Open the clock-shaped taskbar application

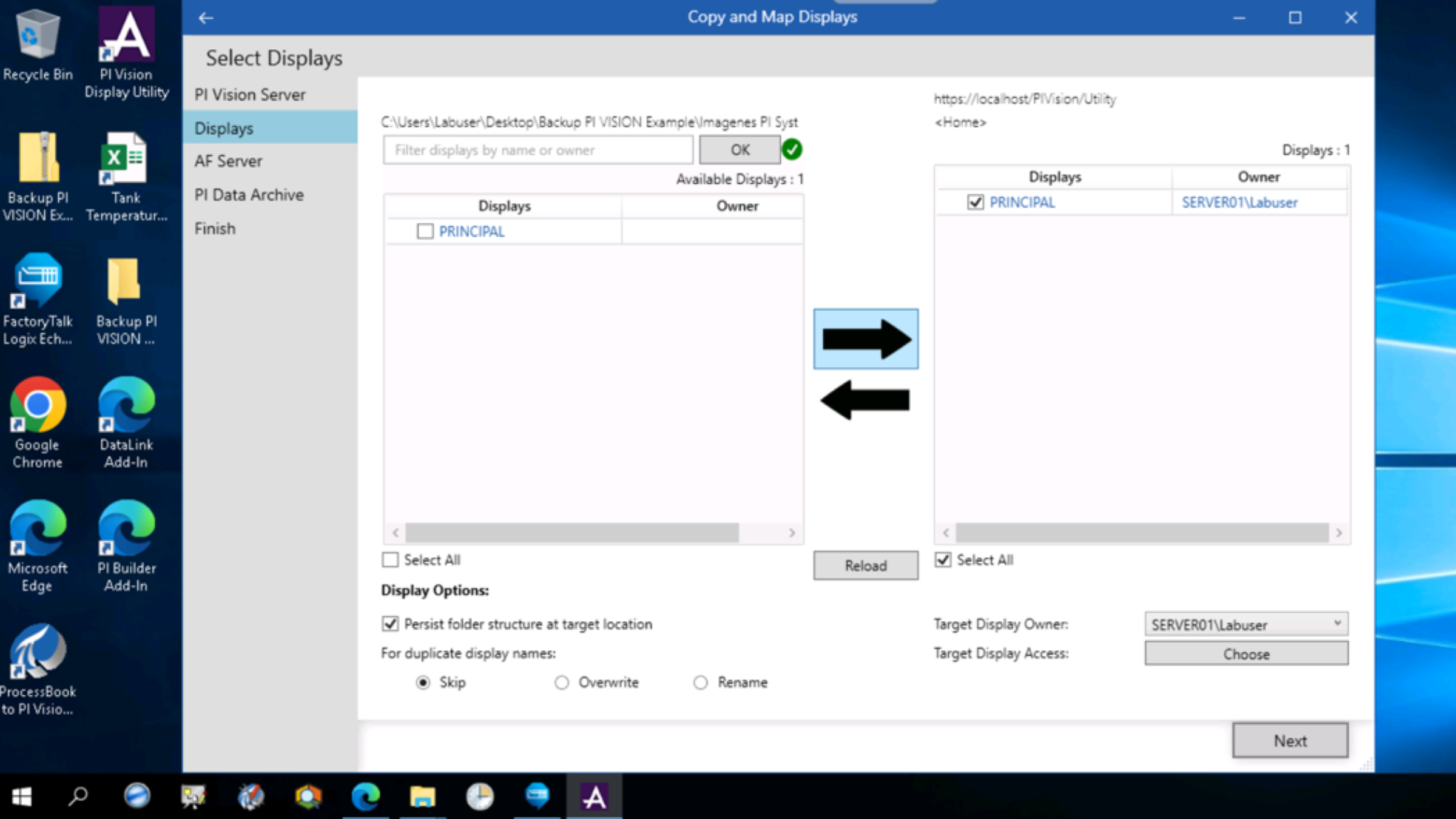[x=480, y=796]
